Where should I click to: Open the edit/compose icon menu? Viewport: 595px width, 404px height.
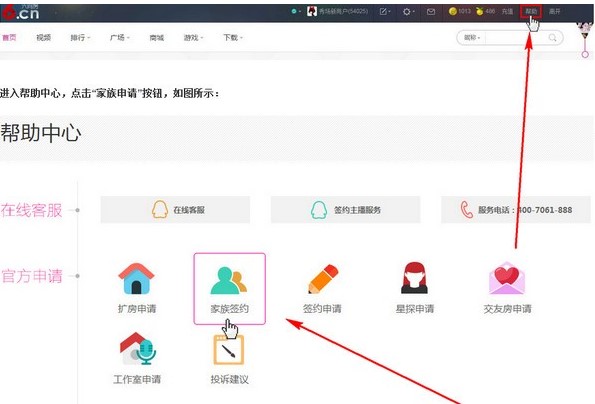tap(385, 12)
